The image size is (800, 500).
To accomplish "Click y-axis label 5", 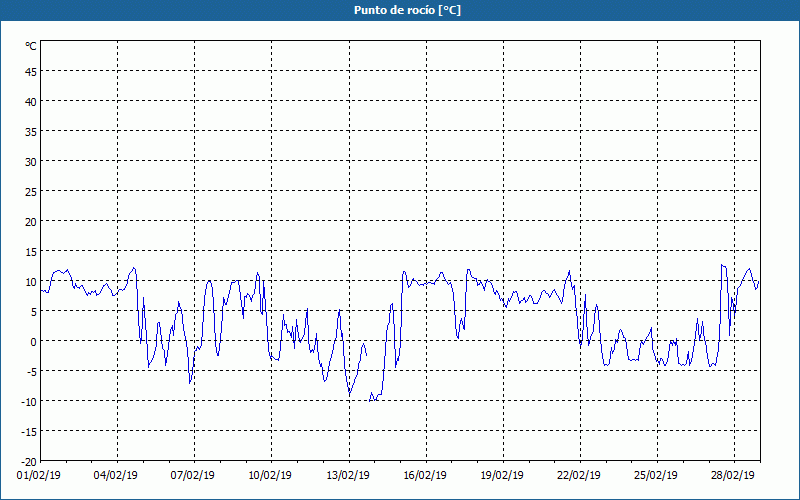I will click(x=34, y=312).
